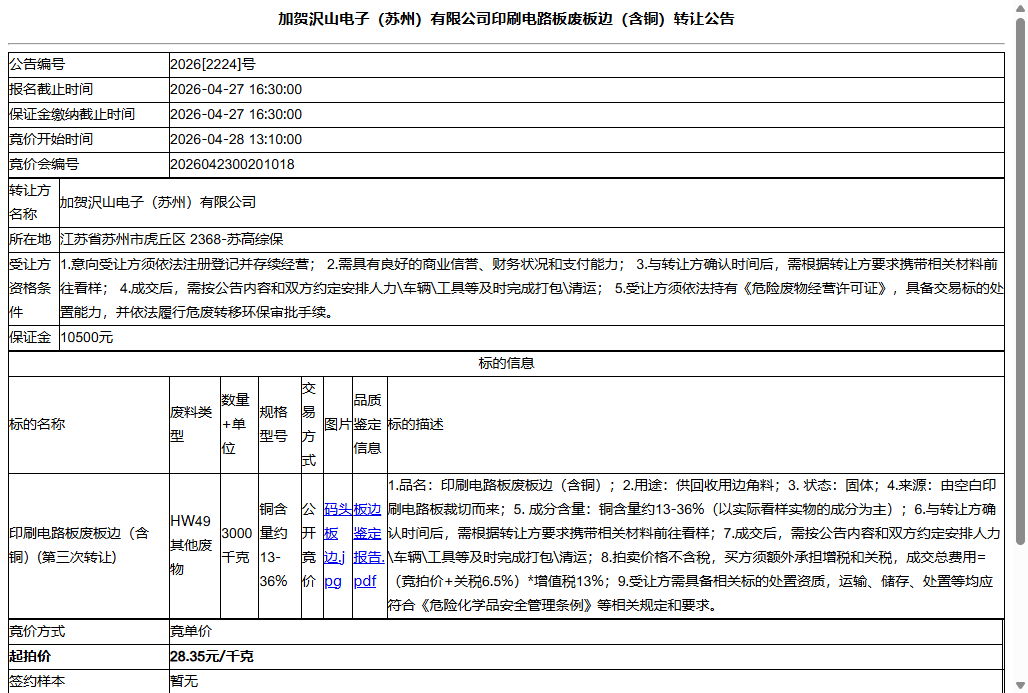The image size is (1028, 693).
Task: Click the 保证金 label
Action: pyautogui.click(x=30, y=338)
